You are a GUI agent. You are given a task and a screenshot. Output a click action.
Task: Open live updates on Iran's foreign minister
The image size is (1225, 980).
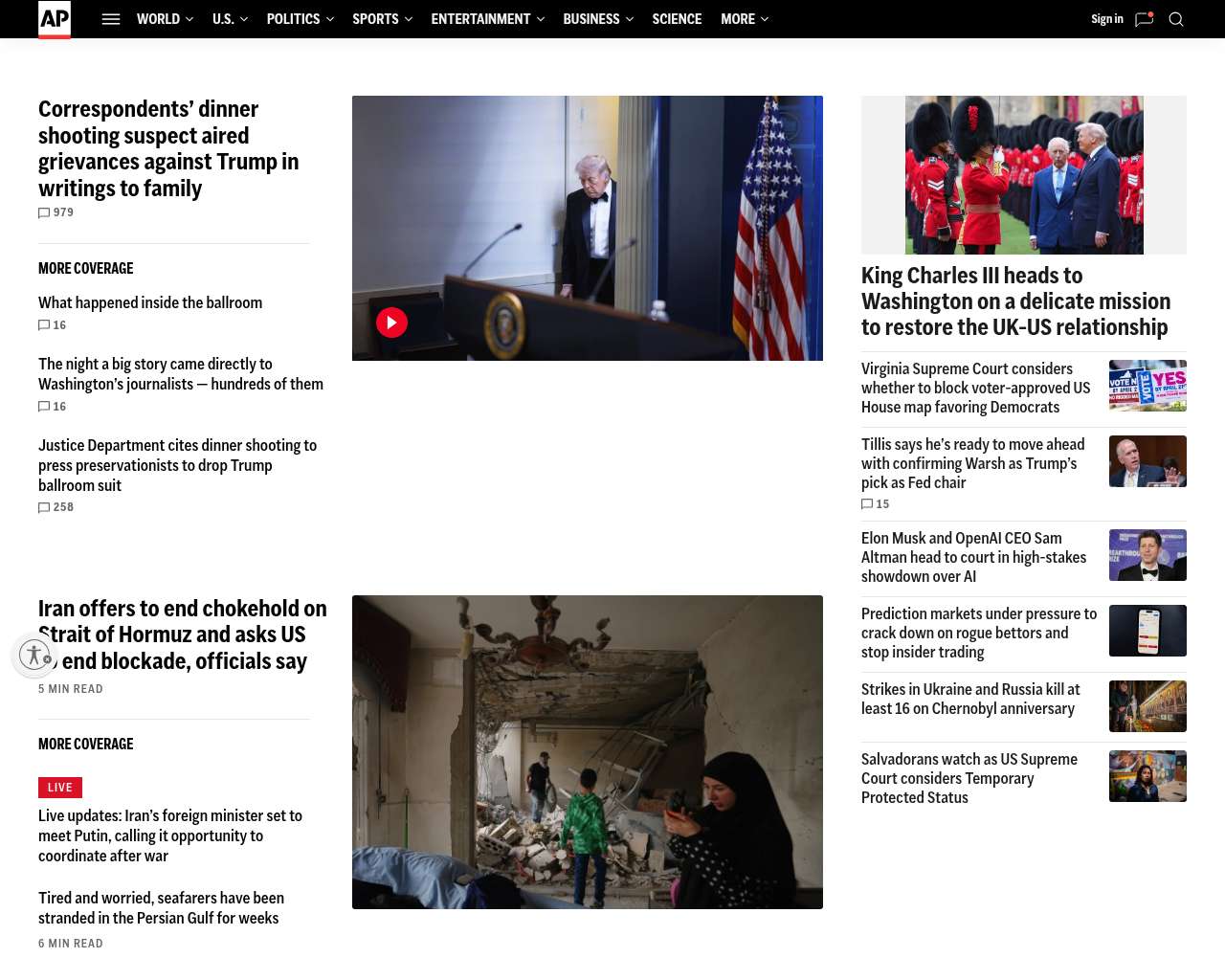(x=170, y=835)
